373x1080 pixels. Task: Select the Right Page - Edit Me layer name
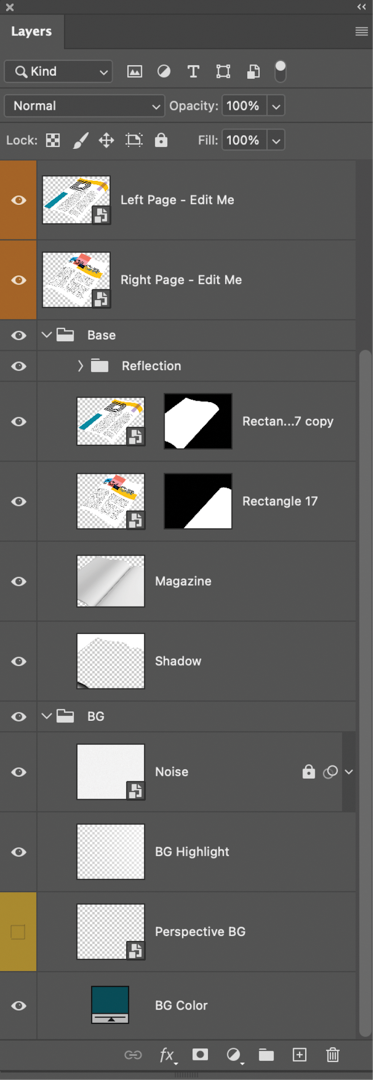[x=181, y=280]
